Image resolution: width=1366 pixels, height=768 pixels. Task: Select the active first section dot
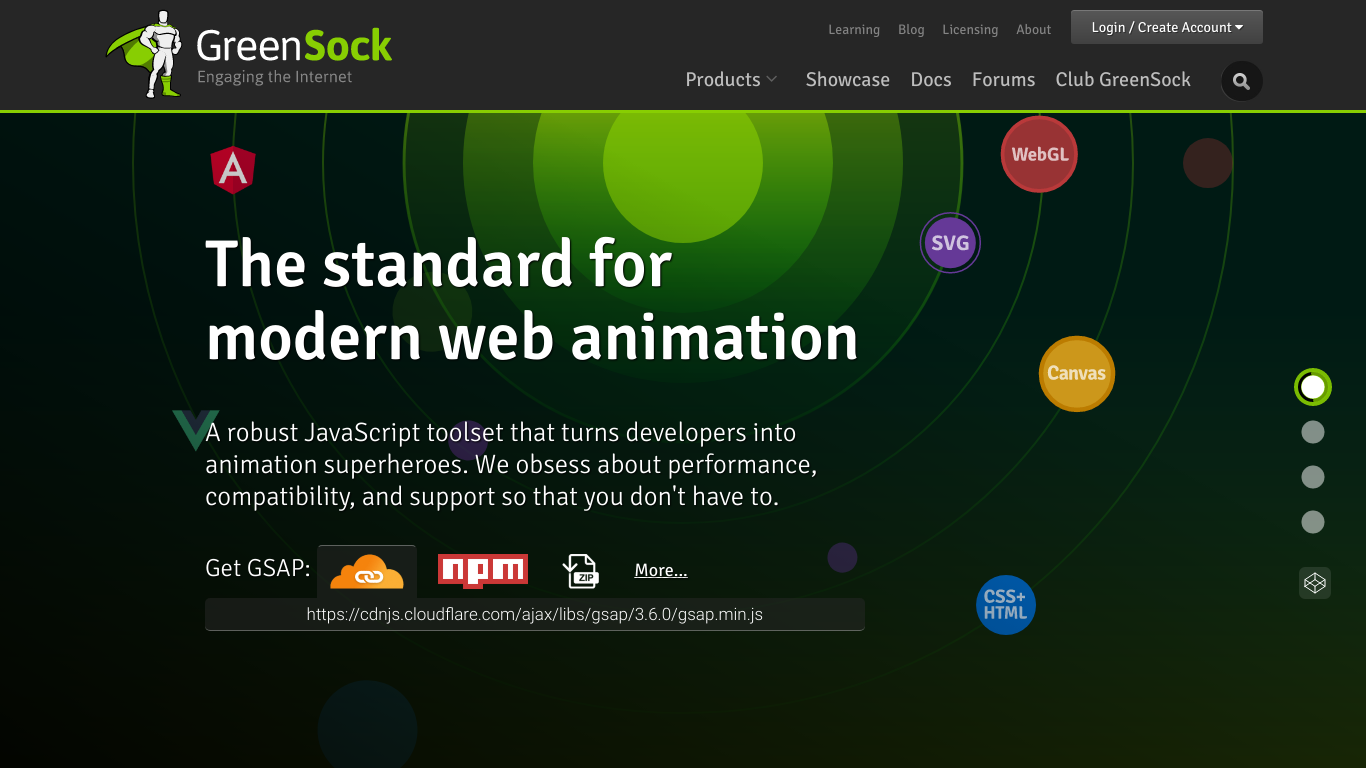coord(1313,387)
